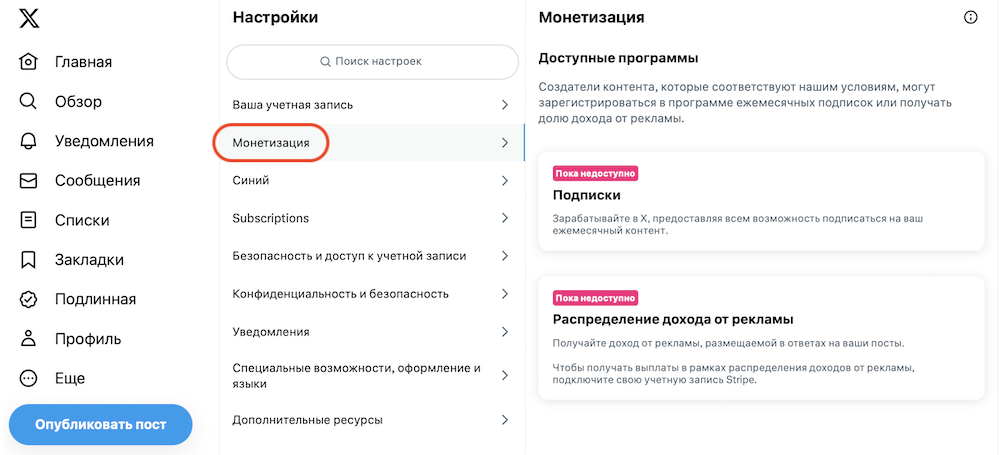Viewport: 1000px width, 455px height.
Task: Open the Списки list icon
Action: click(28, 220)
